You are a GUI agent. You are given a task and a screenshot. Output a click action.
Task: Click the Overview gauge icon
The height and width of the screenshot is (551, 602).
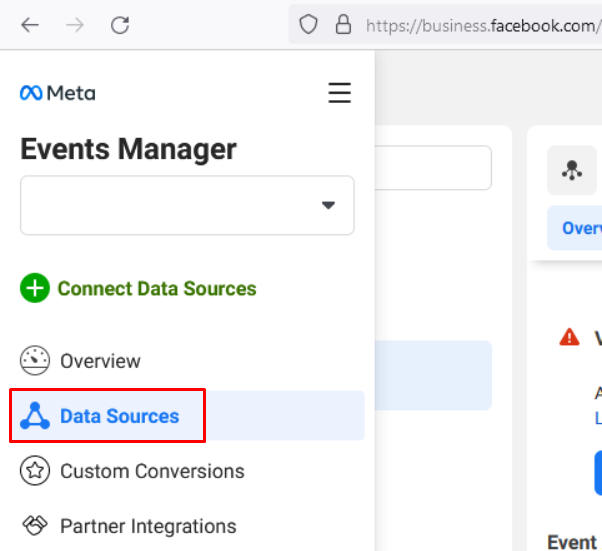pyautogui.click(x=35, y=361)
